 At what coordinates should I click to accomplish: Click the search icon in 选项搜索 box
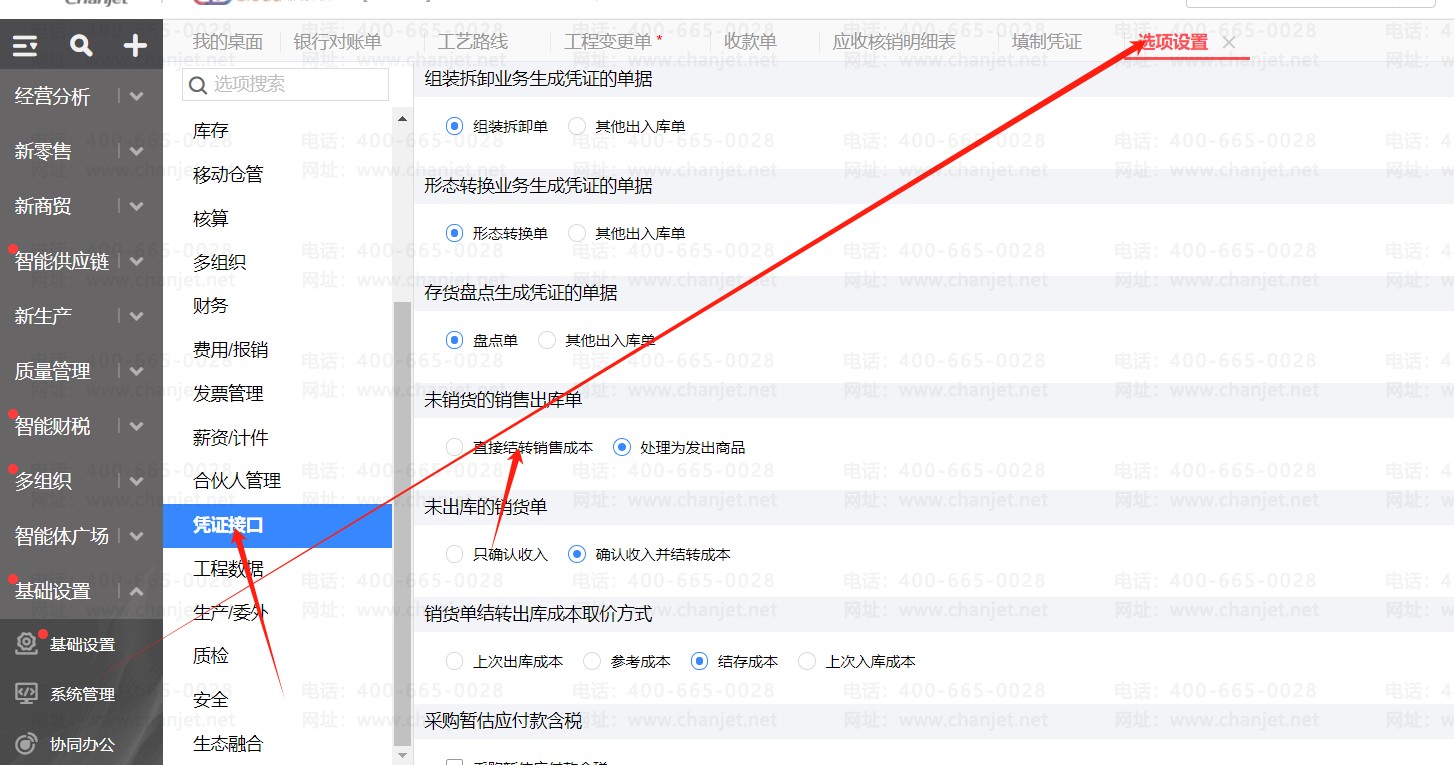(x=198, y=85)
